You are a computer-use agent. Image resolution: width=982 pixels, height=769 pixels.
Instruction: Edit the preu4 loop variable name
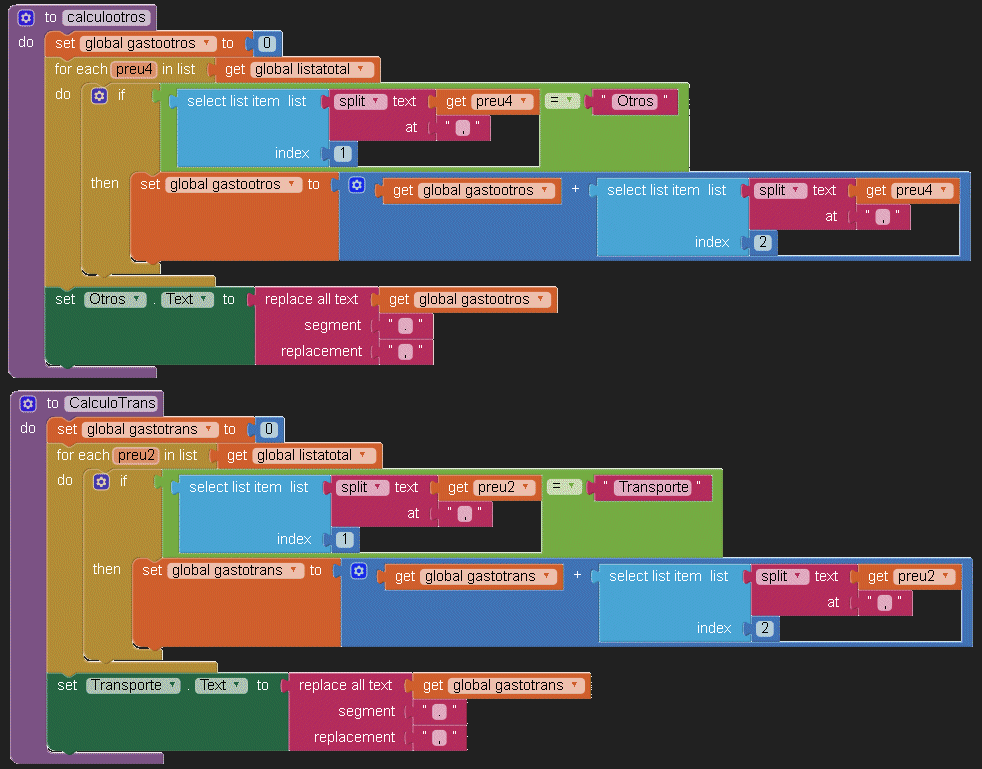point(133,69)
